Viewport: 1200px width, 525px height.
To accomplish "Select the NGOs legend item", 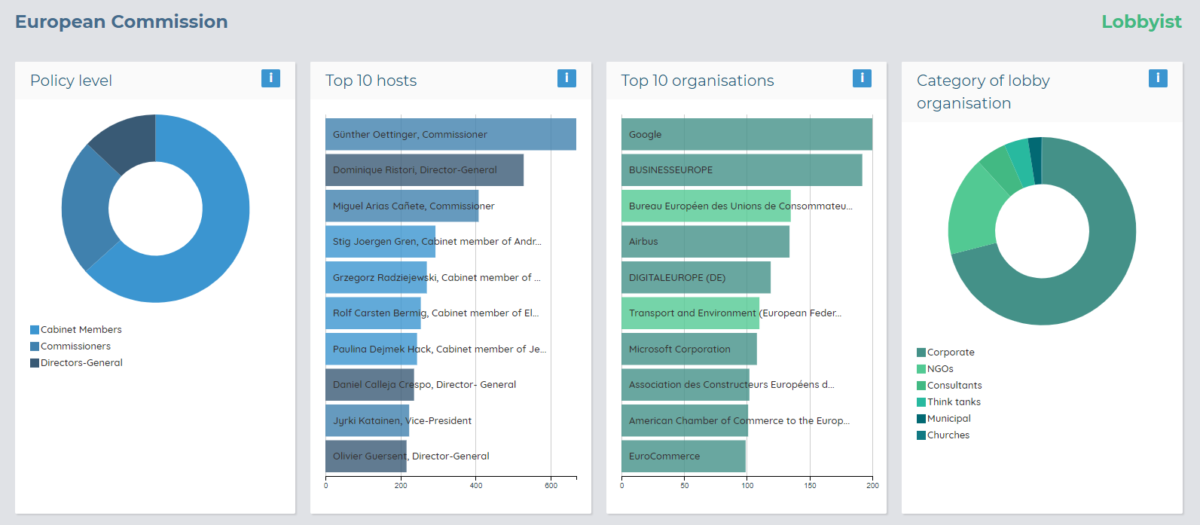I will click(939, 369).
